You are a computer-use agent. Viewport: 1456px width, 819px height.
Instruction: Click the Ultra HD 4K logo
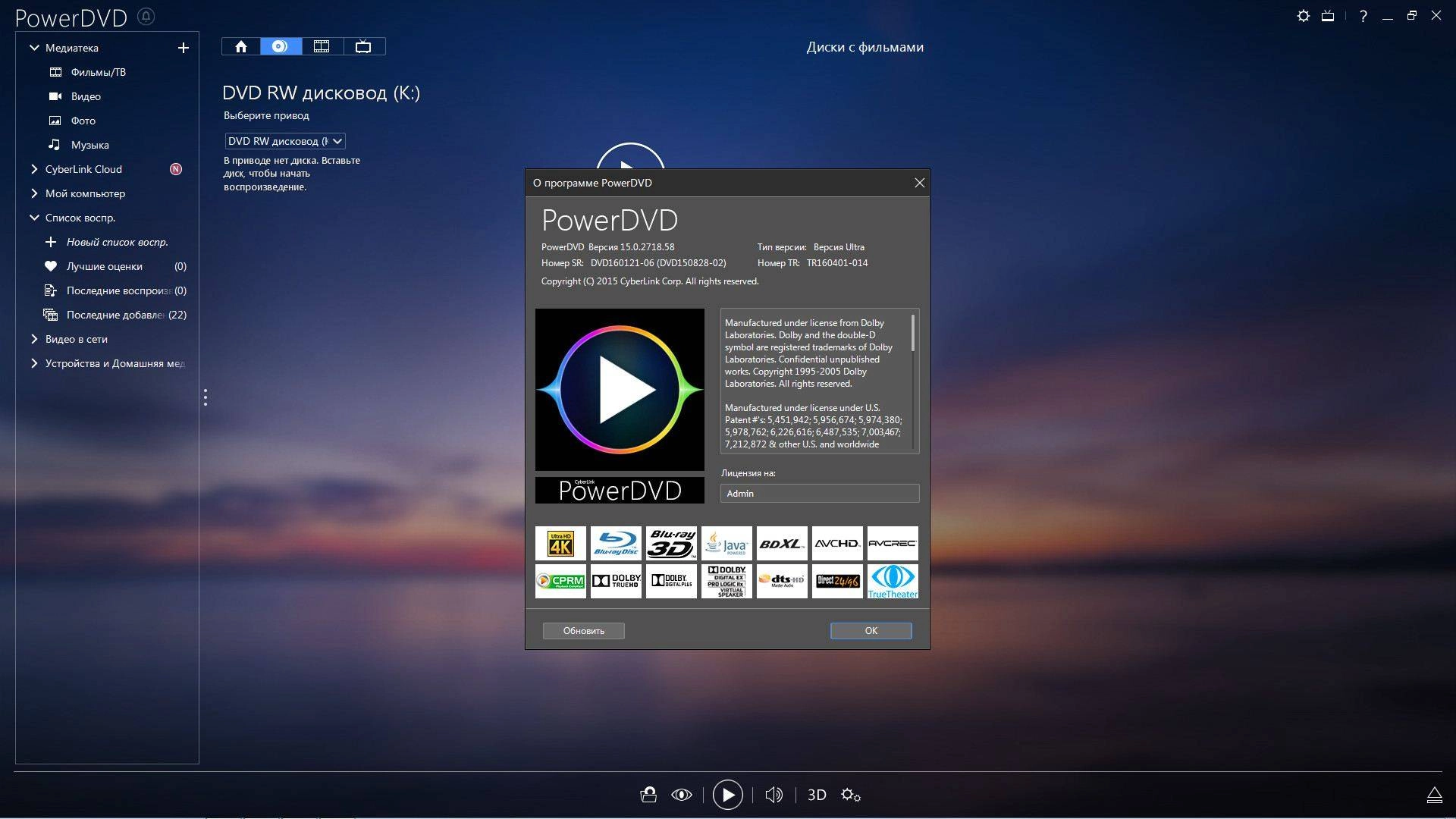coord(560,544)
